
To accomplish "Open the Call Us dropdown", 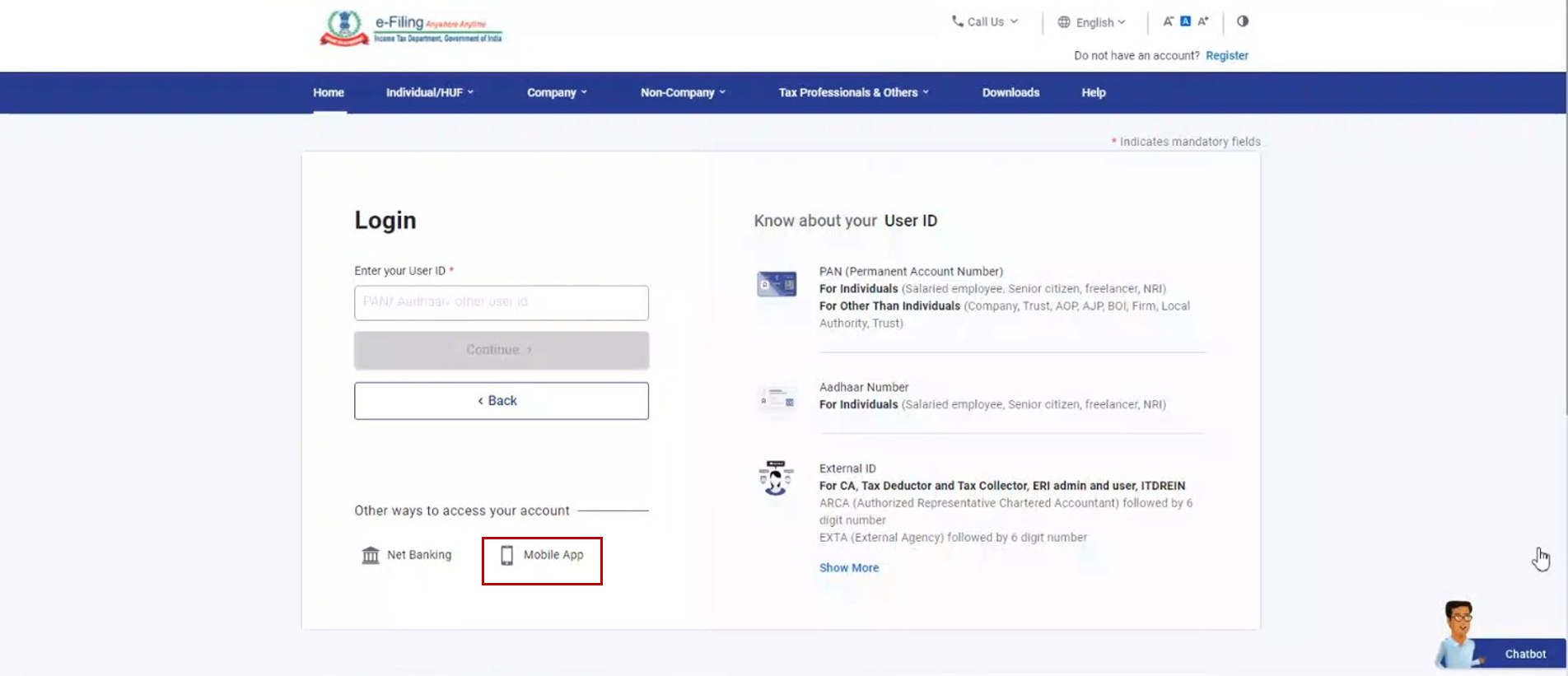I will click(985, 22).
